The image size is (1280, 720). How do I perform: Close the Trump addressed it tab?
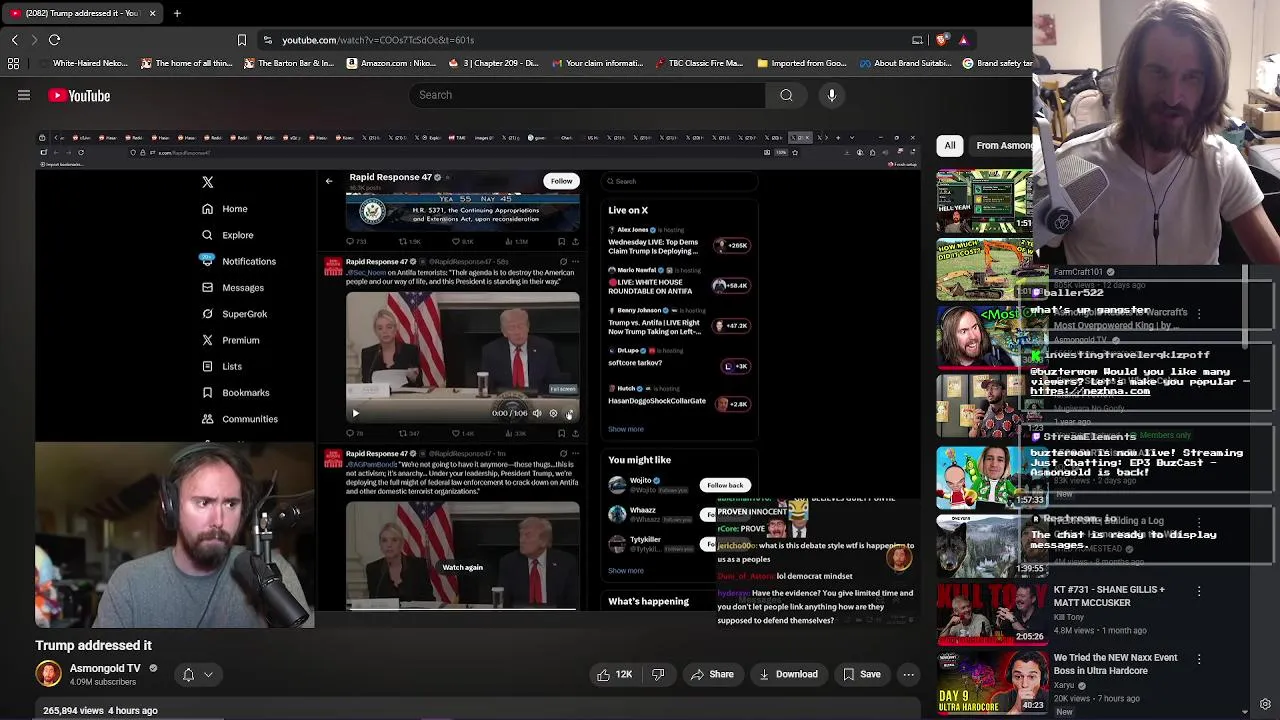pyautogui.click(x=152, y=13)
